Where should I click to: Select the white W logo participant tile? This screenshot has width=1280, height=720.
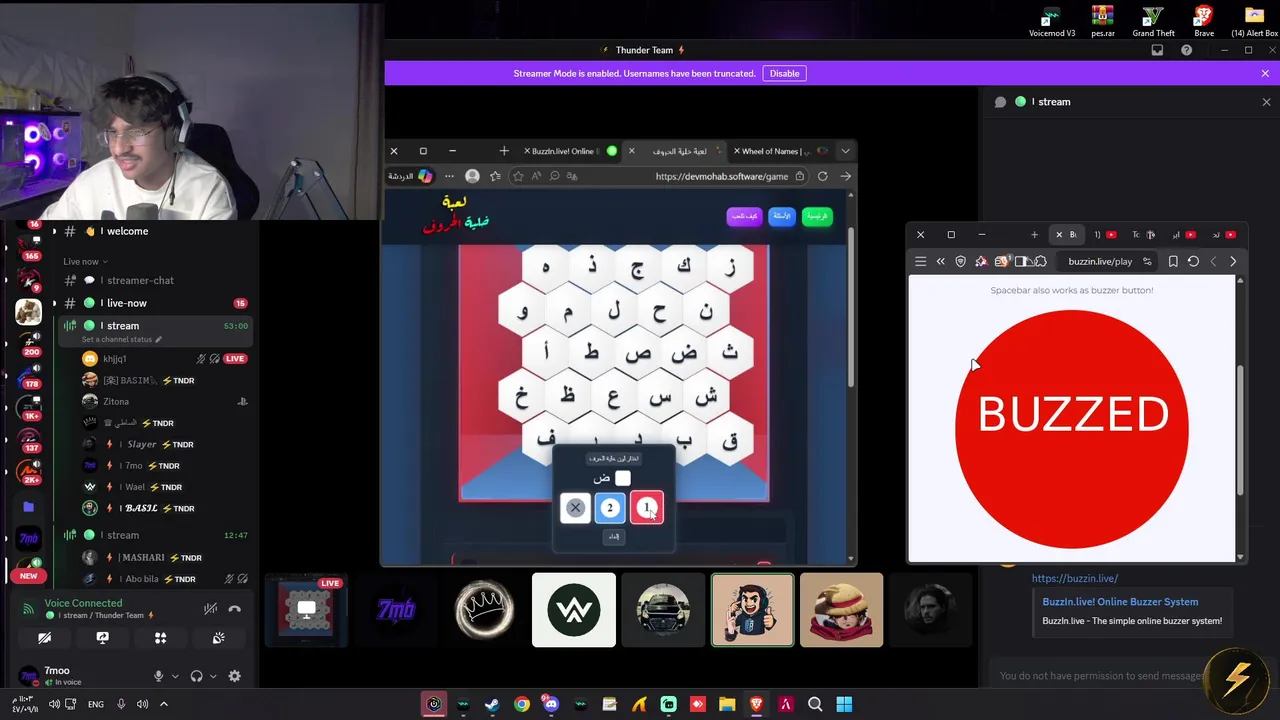click(574, 609)
